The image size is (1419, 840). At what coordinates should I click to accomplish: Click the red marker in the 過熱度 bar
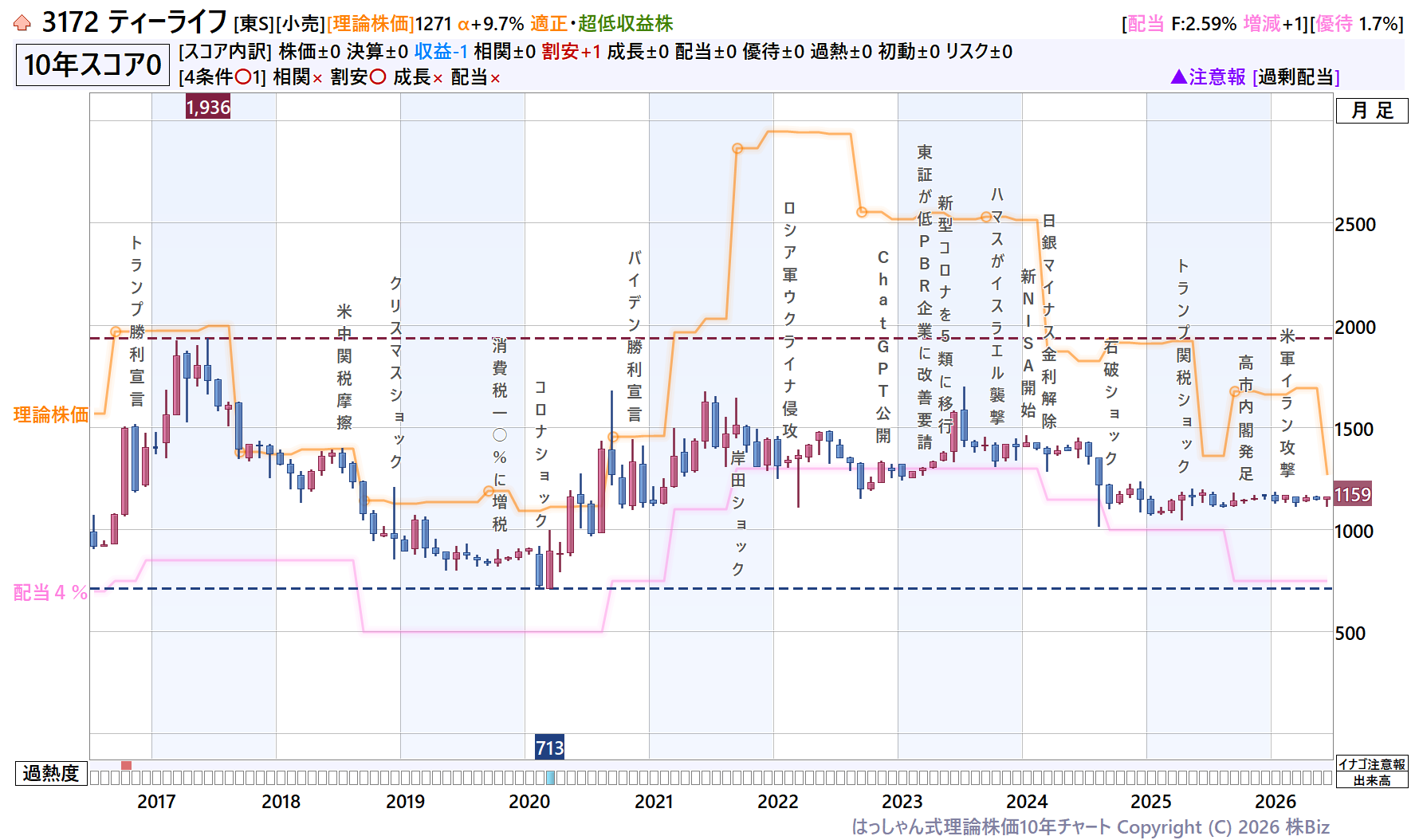126,765
